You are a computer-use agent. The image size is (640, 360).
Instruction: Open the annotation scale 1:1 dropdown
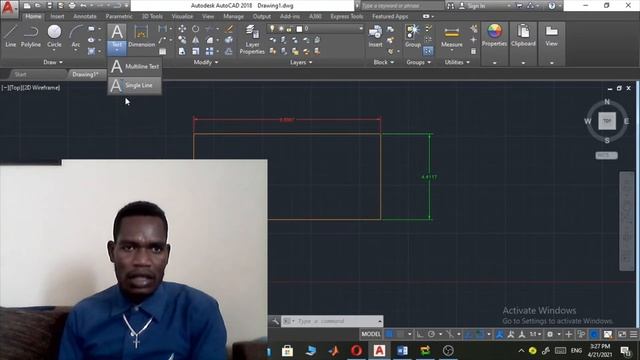[535, 334]
